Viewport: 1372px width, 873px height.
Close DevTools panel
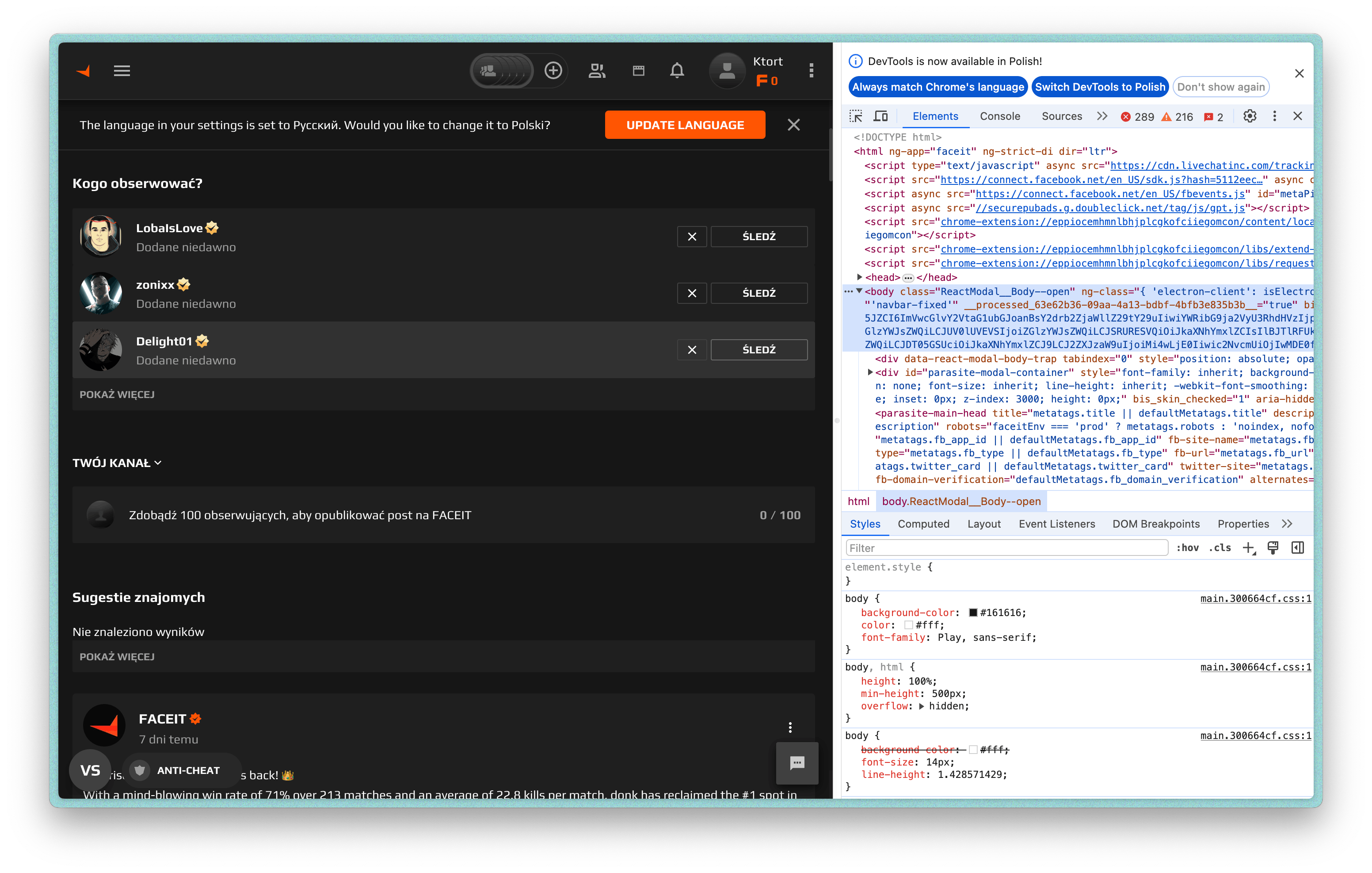[x=1297, y=116]
